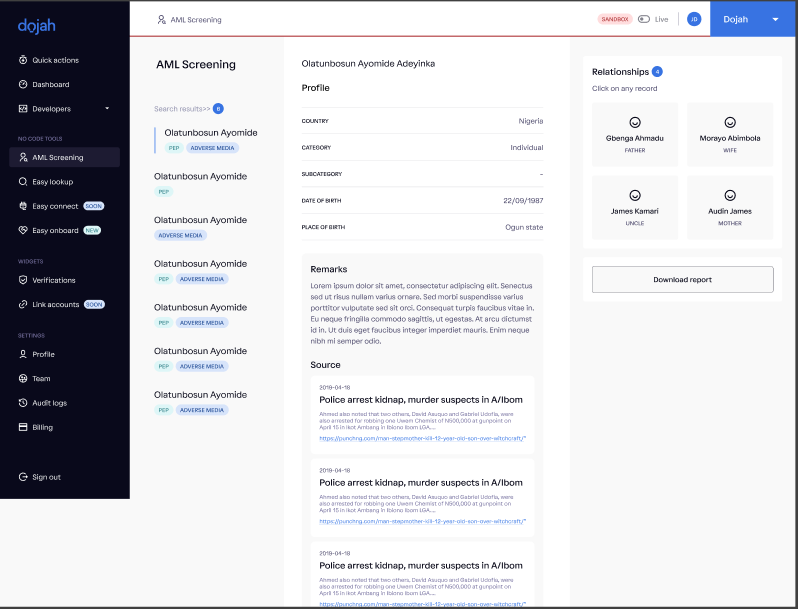The image size is (798, 609).
Task: Click the AML Screening sidebar icon
Action: [x=23, y=157]
